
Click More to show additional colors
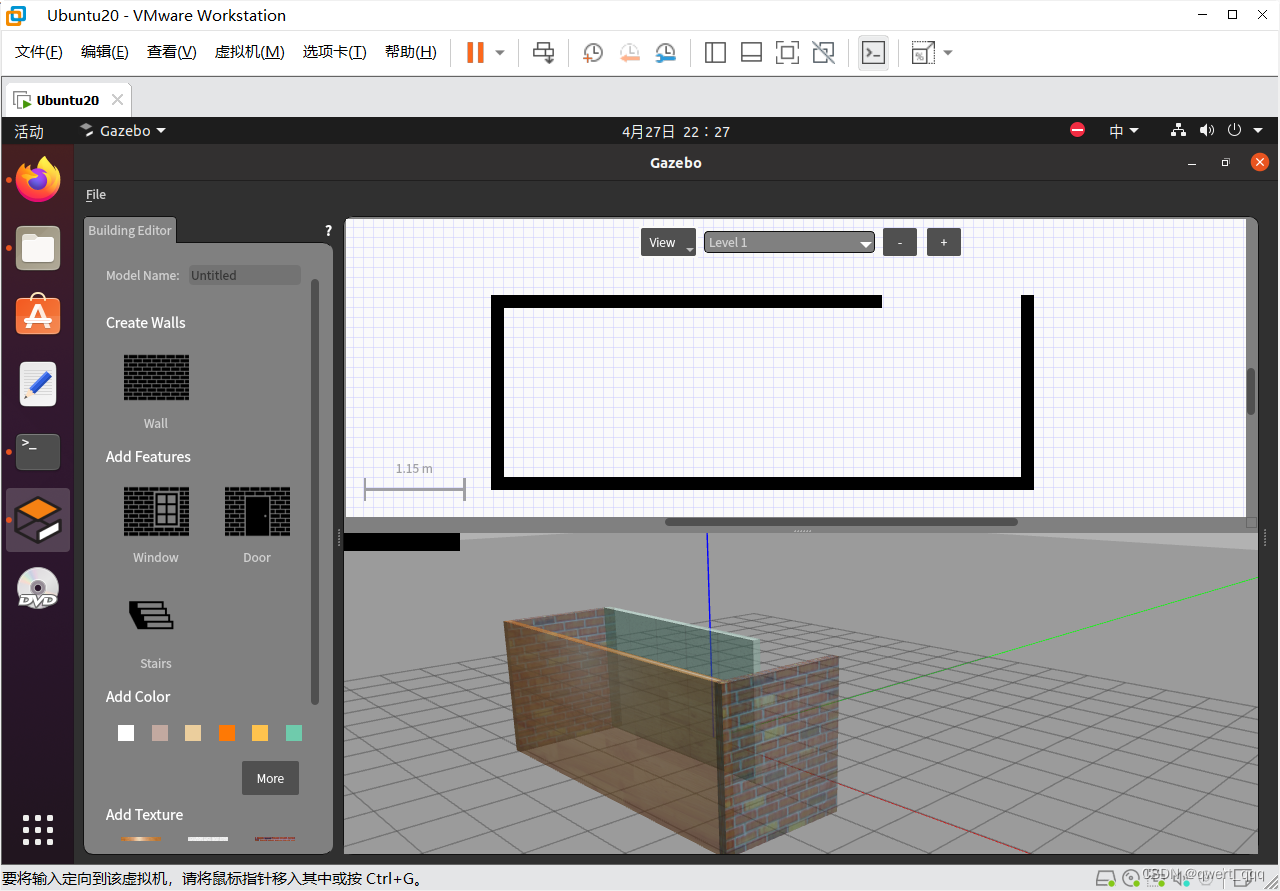click(x=270, y=778)
